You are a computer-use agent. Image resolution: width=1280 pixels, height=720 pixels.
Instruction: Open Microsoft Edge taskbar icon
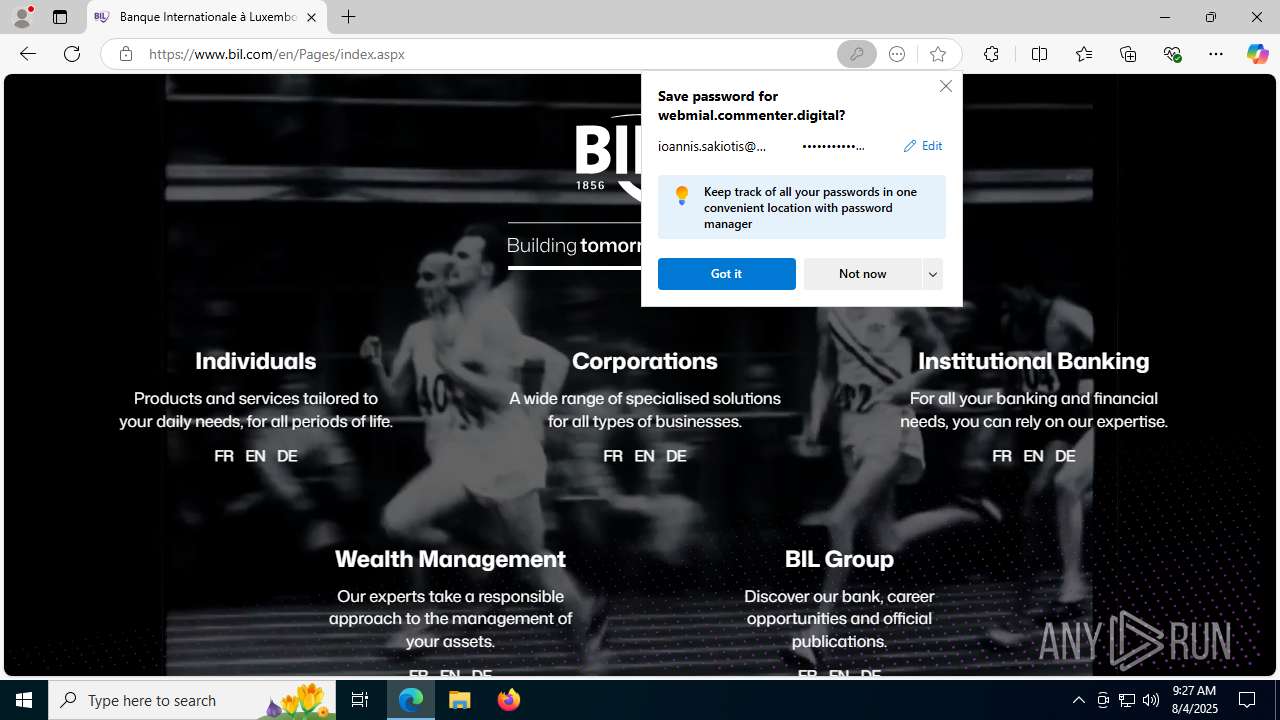[411, 700]
